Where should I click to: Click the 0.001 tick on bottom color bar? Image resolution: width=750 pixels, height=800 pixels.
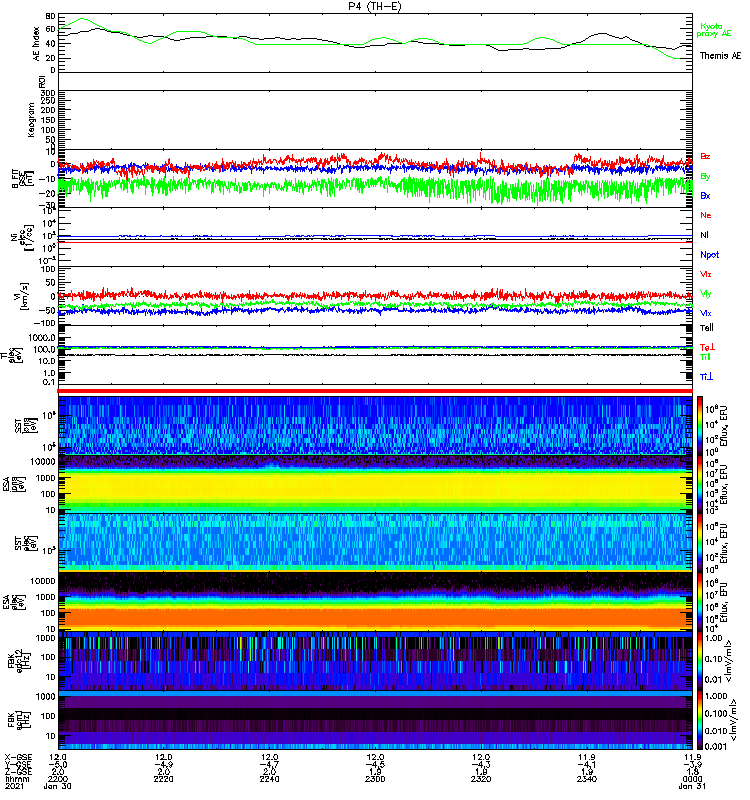point(715,746)
